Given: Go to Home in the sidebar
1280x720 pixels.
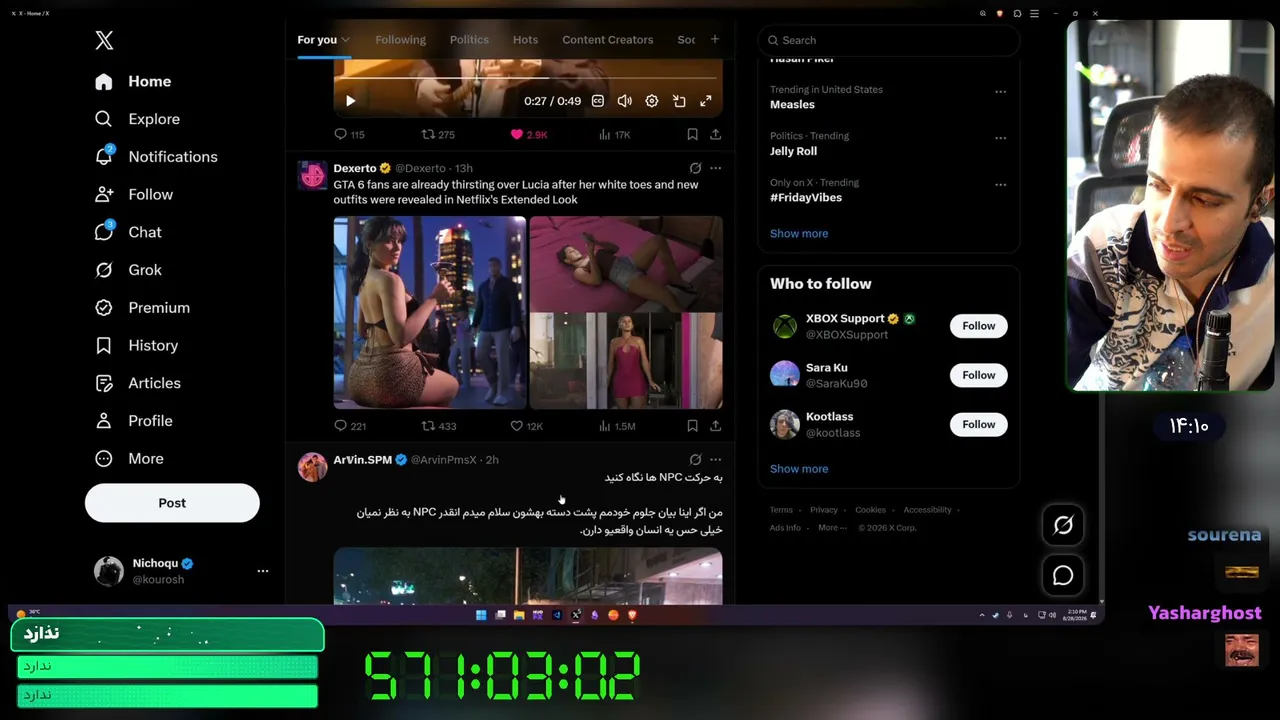Looking at the screenshot, I should (x=134, y=81).
